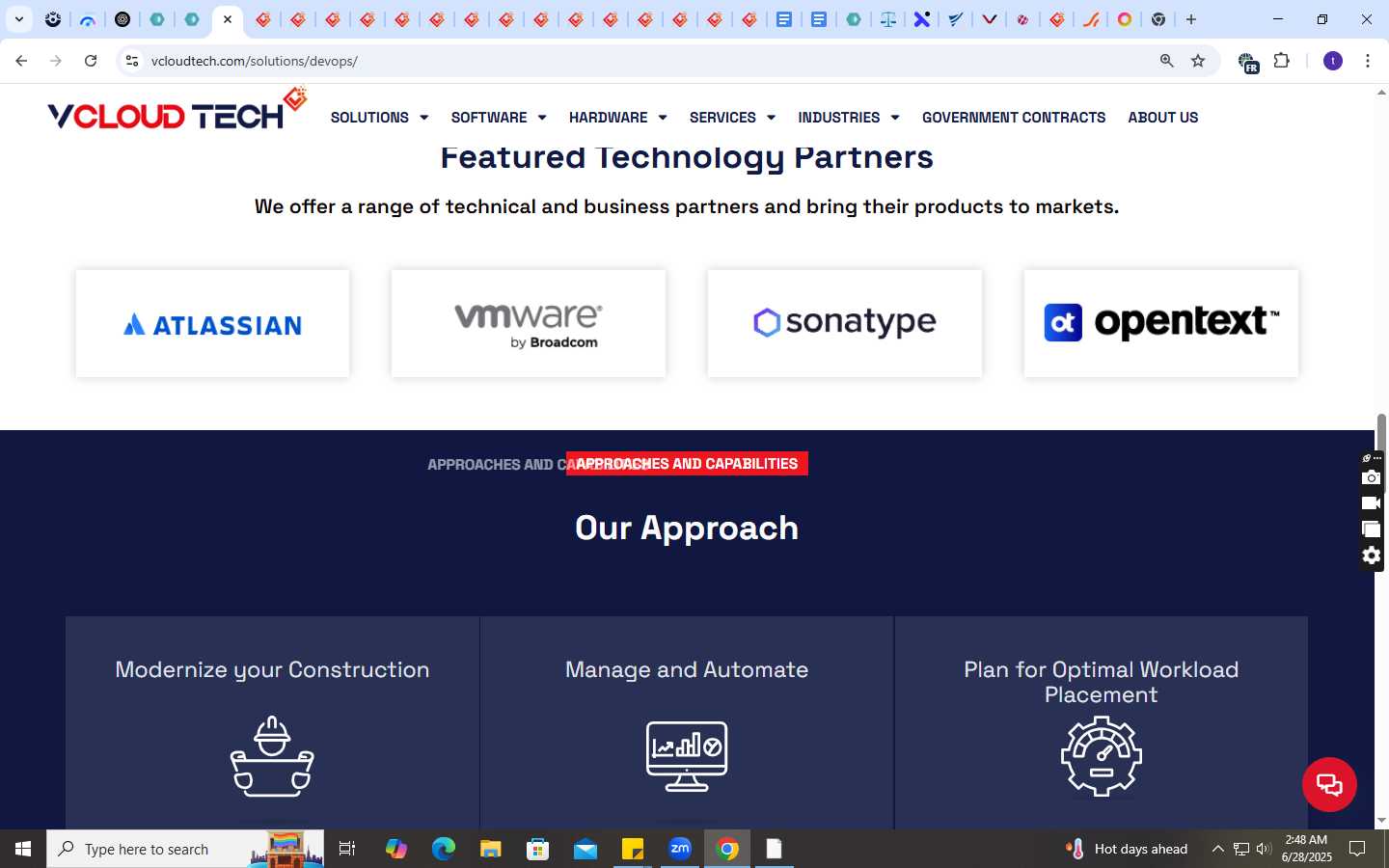
Task: Open Chrome's three-dot menu
Action: click(1368, 61)
